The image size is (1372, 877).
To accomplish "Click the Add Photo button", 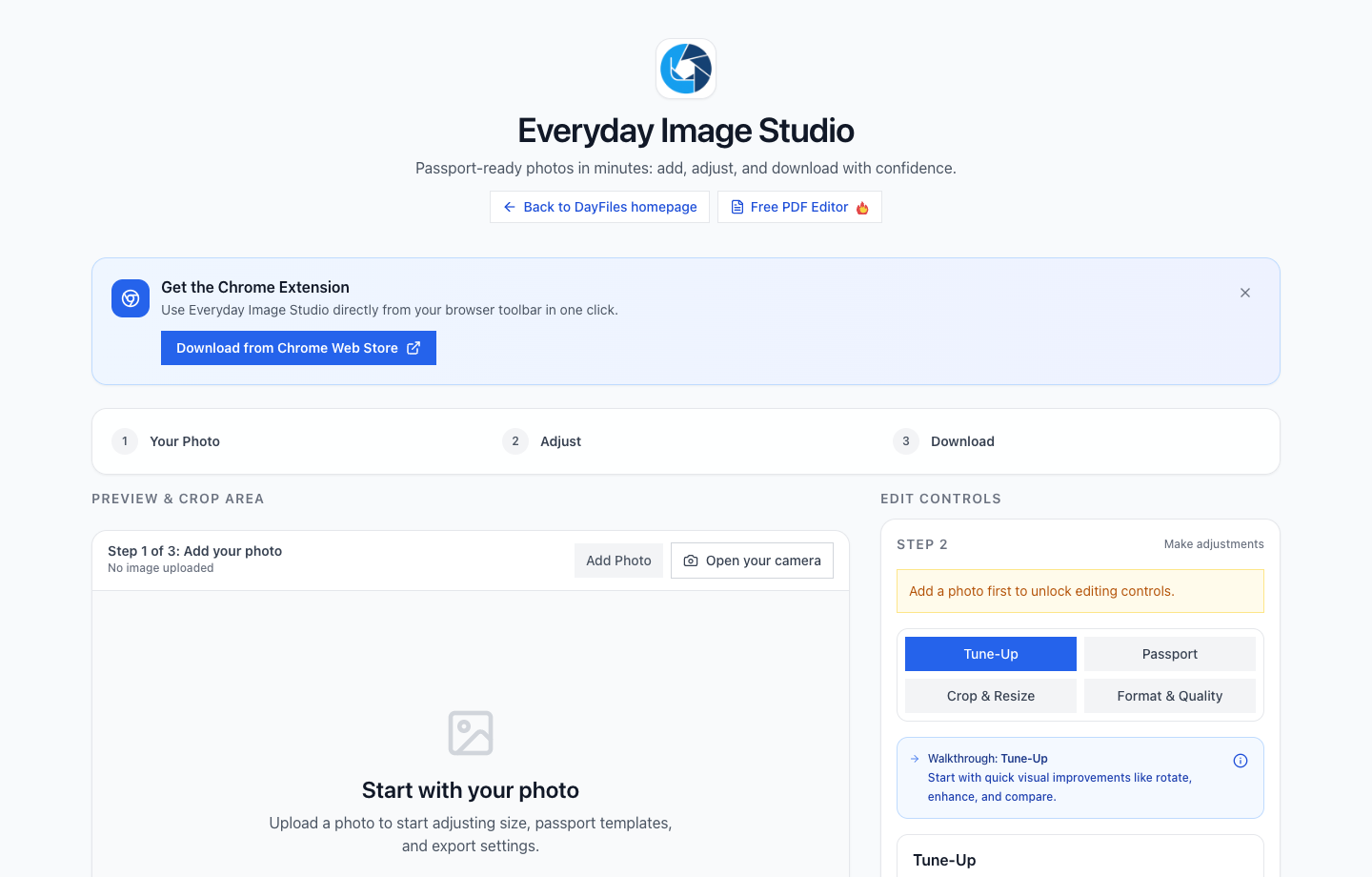I will [618, 561].
